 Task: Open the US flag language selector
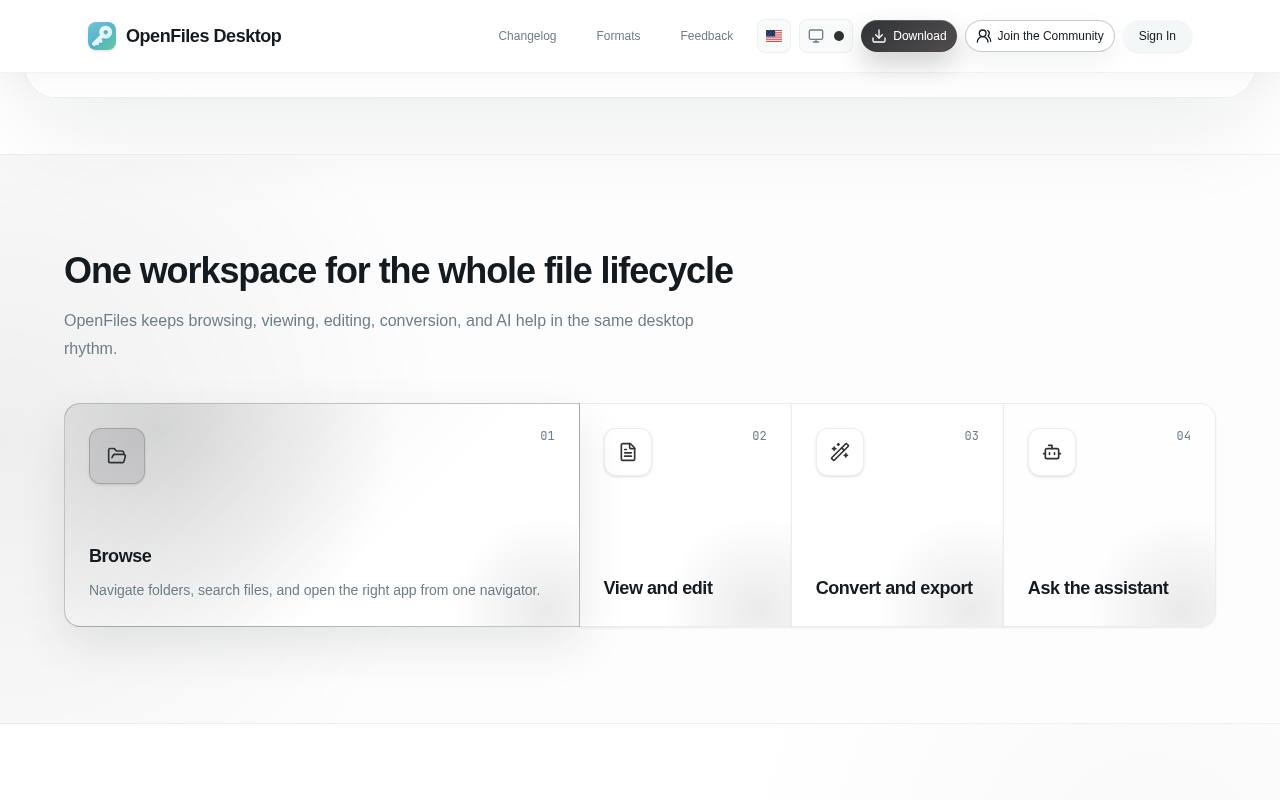774,36
